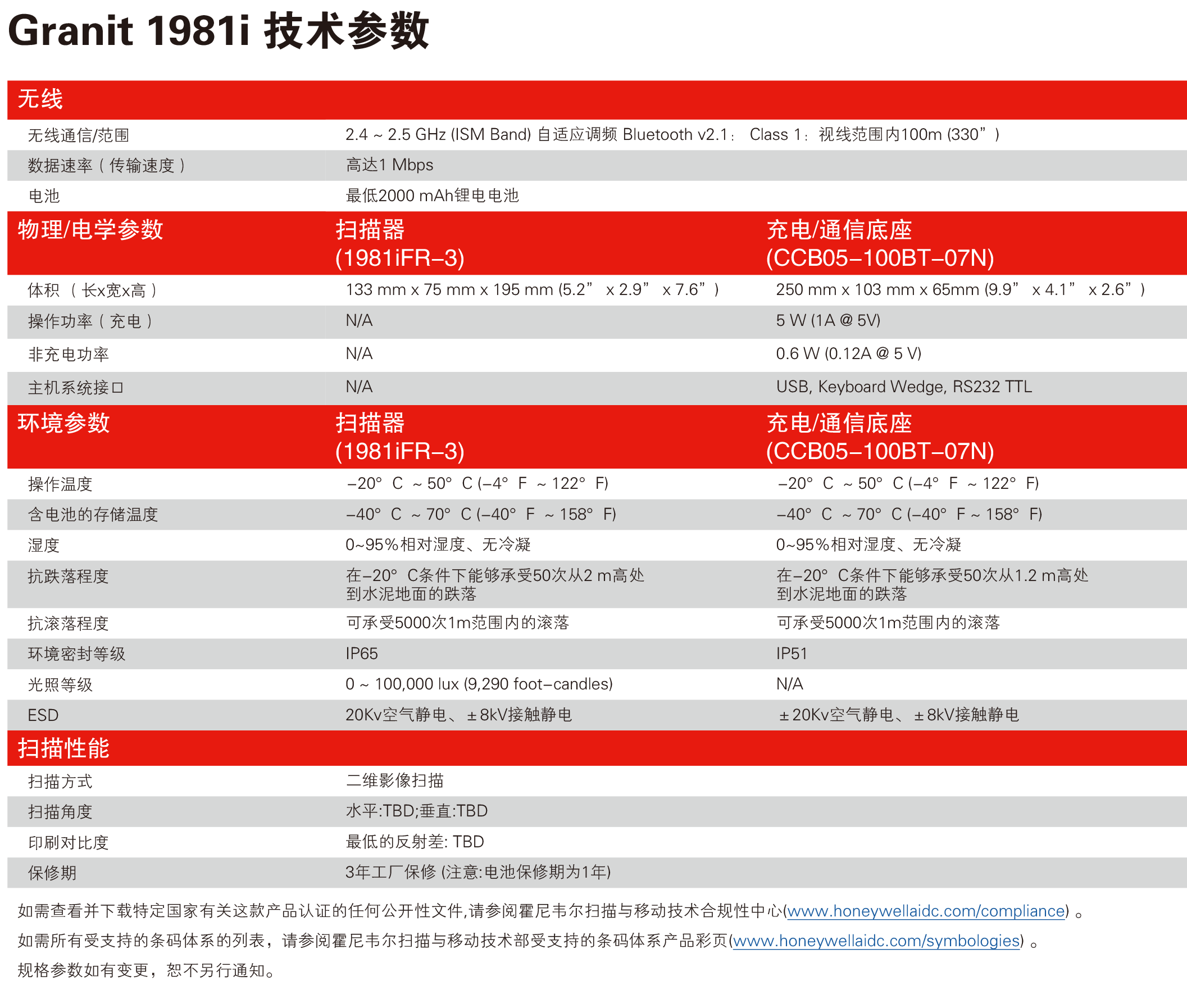1187x1008 pixels.
Task: Click the '规格参数如有变更，恕不另行通知。' note
Action: click(x=148, y=971)
